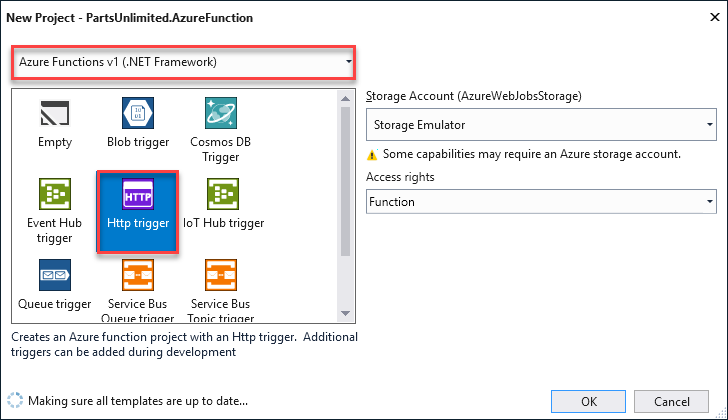Select the Service Bus Topic trigger icon

(x=221, y=275)
